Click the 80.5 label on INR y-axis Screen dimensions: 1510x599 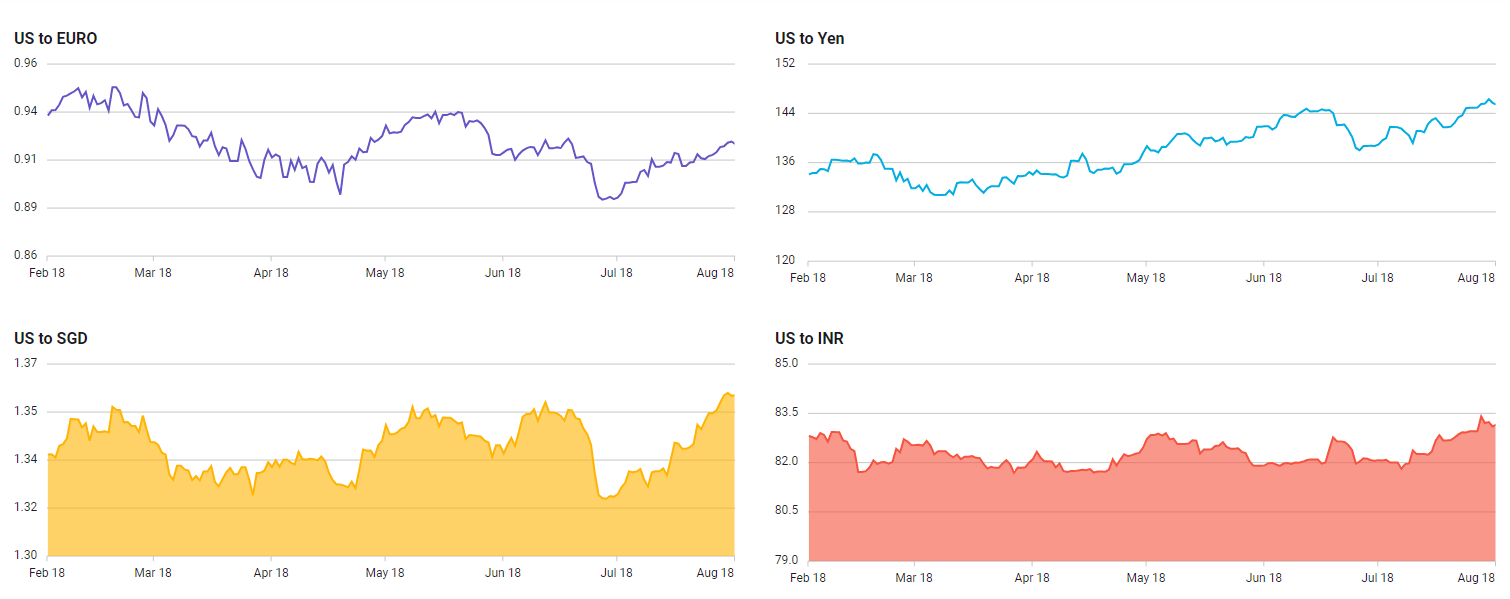[787, 511]
